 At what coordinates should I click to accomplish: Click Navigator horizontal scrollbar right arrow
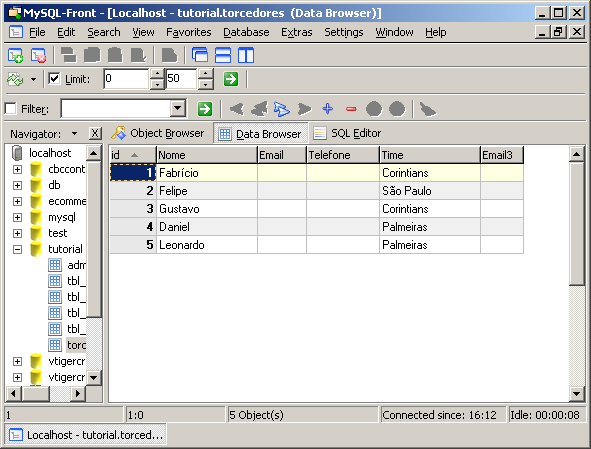pos(78,394)
